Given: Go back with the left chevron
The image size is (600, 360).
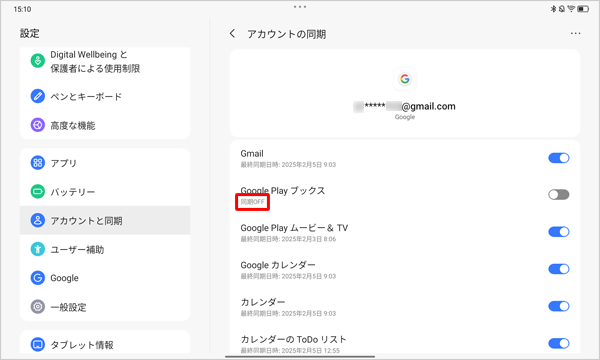Looking at the screenshot, I should pyautogui.click(x=232, y=34).
